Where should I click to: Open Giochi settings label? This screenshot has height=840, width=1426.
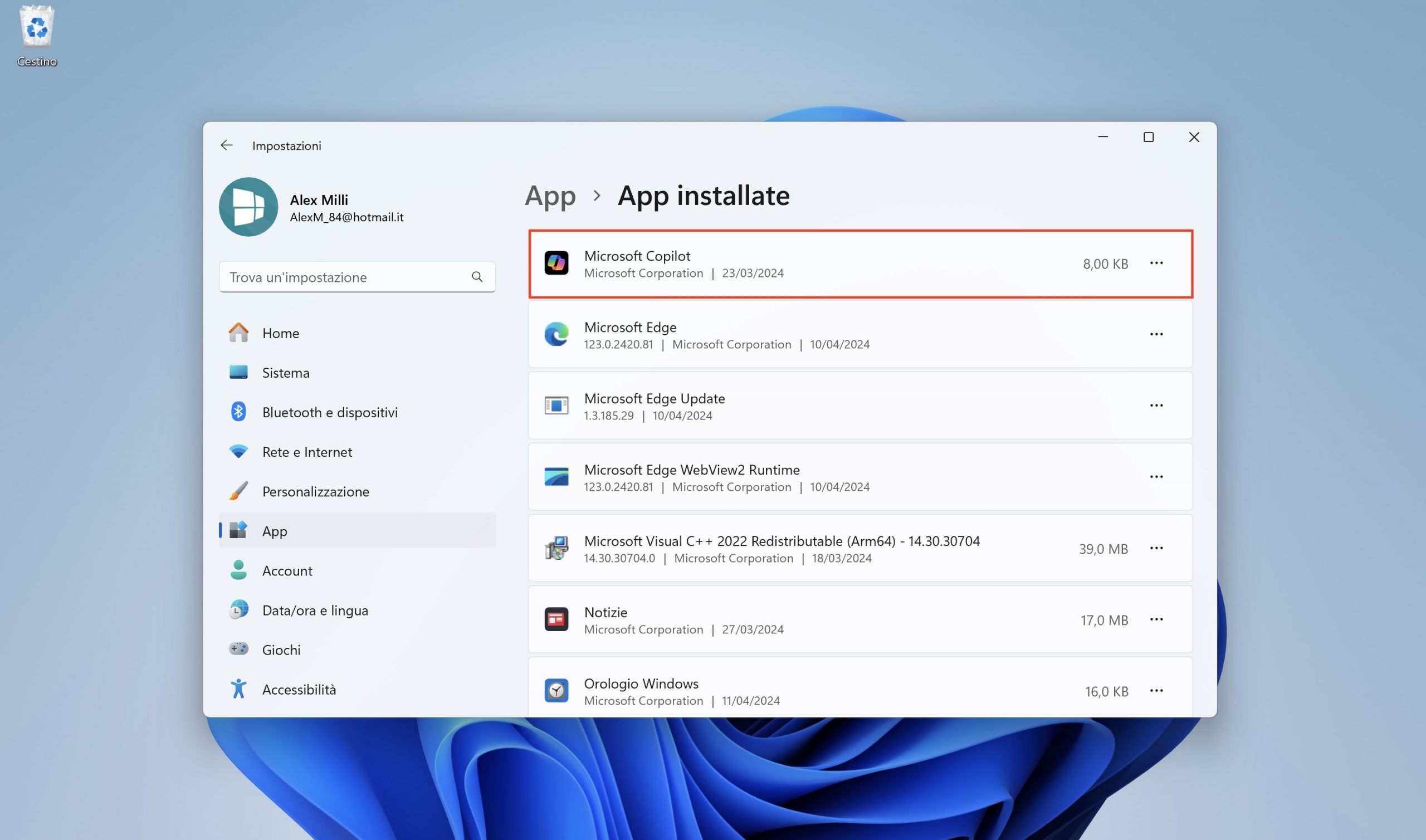pyautogui.click(x=281, y=651)
